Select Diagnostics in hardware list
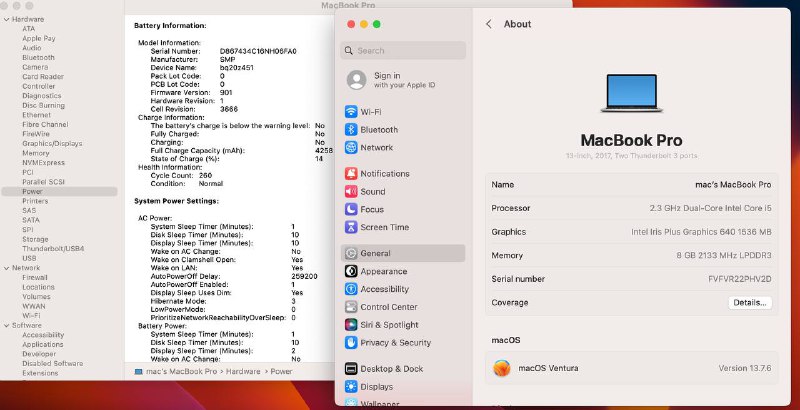 pyautogui.click(x=42, y=96)
